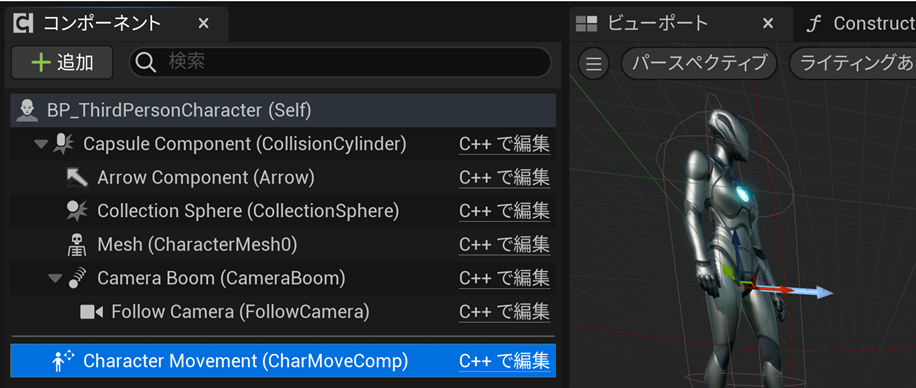Viewport: 916px width, 388px height.
Task: Collapse the Capsule Component tree node
Action: (40, 144)
